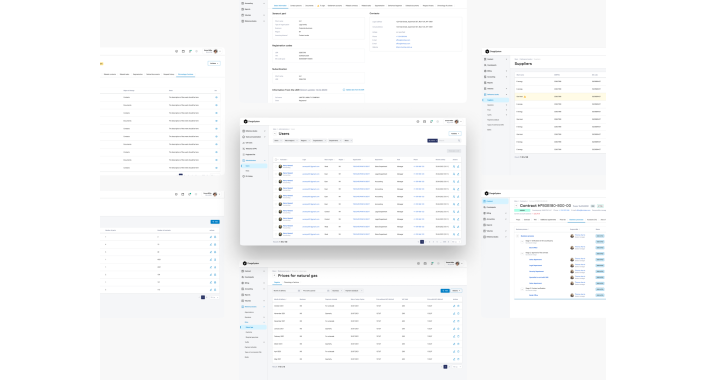Open calendar icon of the second date filter in Prices

[328, 291]
